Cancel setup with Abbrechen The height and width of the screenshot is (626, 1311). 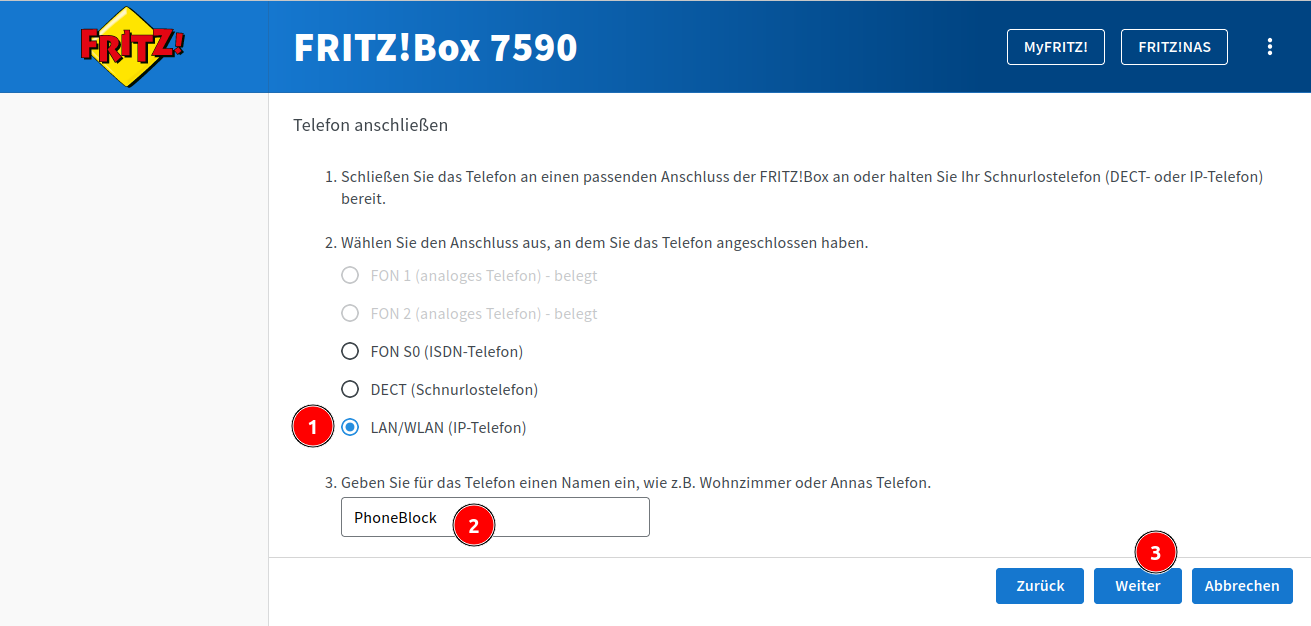pyautogui.click(x=1242, y=586)
